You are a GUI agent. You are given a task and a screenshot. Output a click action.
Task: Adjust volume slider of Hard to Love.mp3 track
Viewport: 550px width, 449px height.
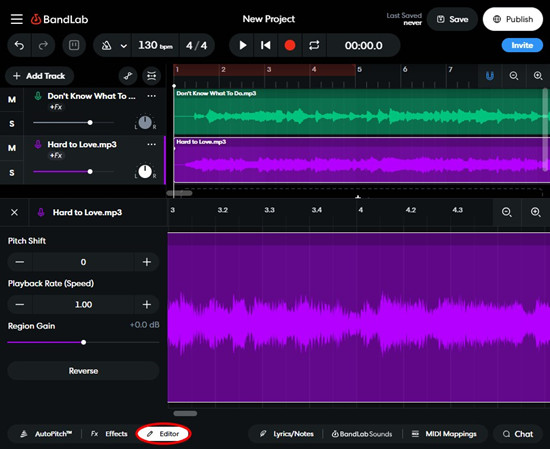click(x=74, y=172)
